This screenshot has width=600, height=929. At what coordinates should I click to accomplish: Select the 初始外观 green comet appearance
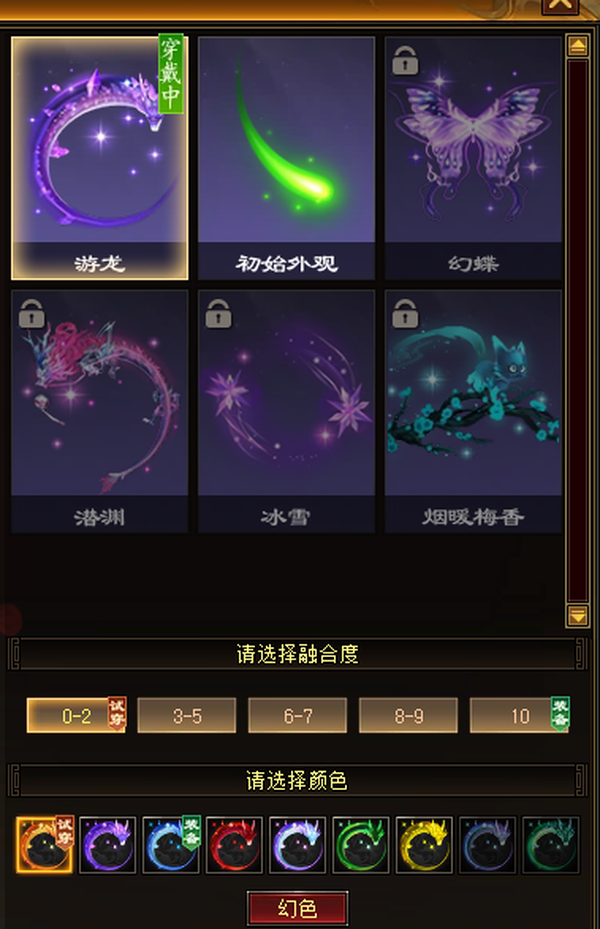[286, 158]
